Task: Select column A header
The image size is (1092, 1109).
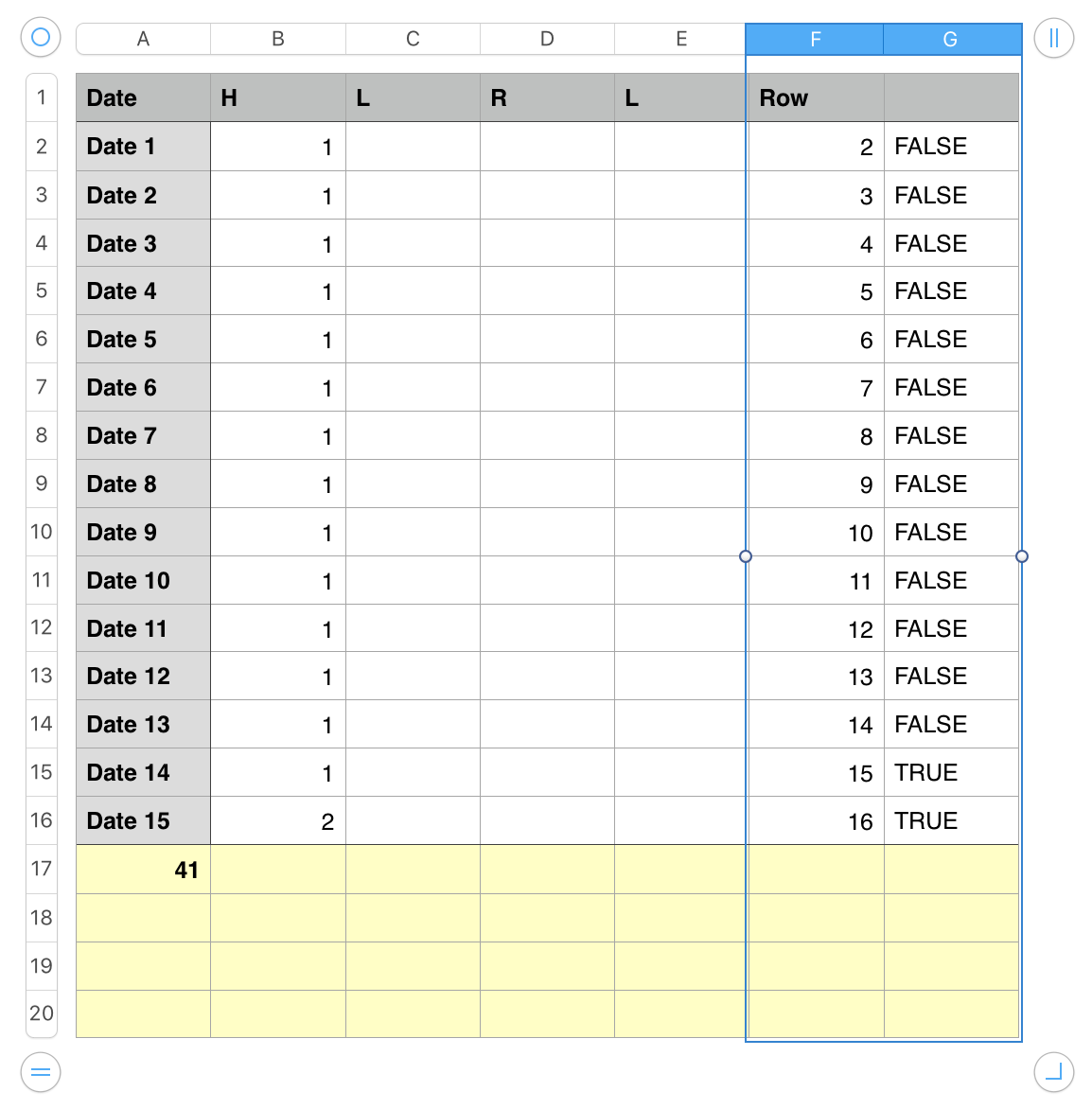Action: [x=143, y=39]
